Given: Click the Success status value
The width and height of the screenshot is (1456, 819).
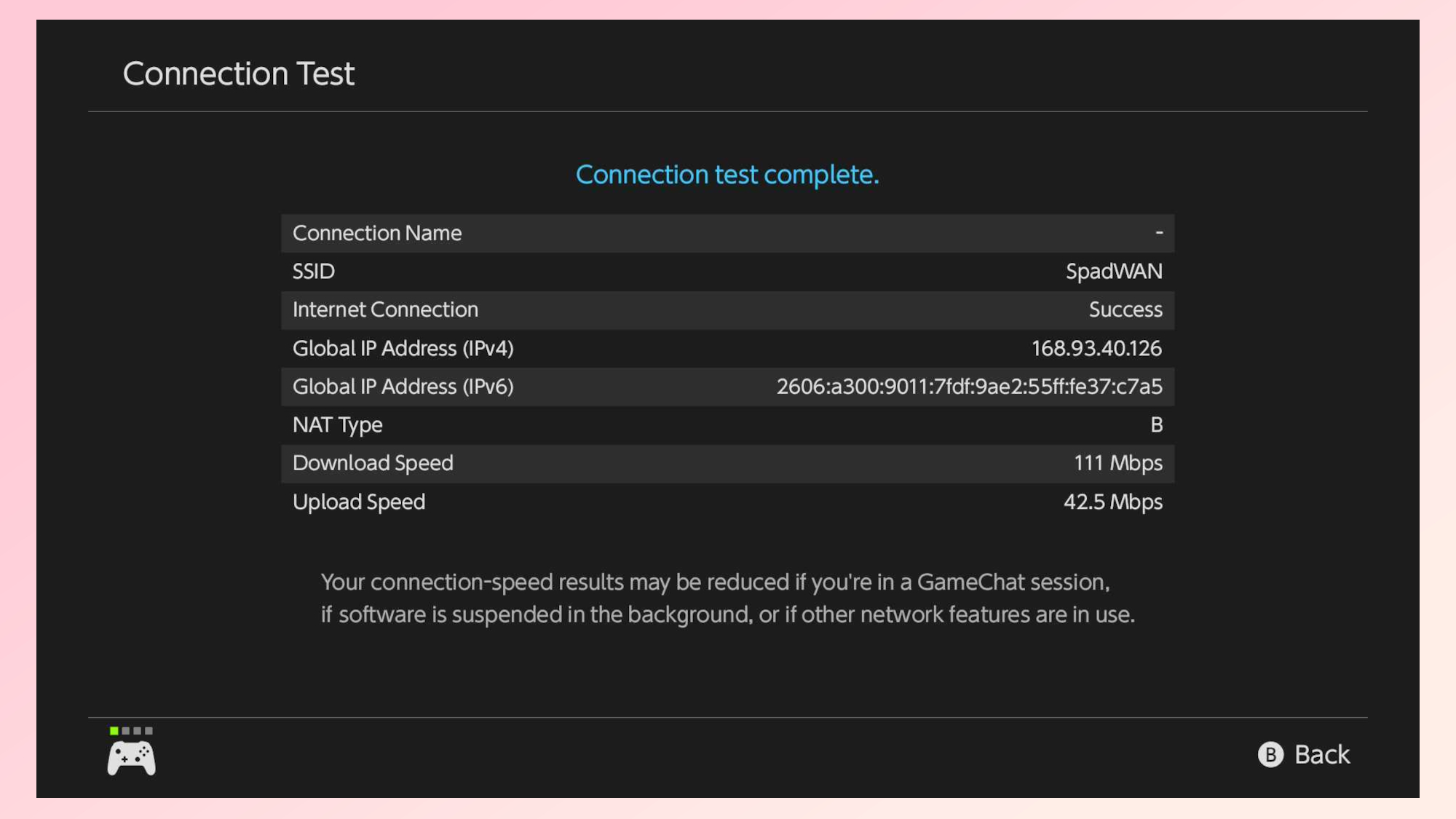Looking at the screenshot, I should [1125, 310].
